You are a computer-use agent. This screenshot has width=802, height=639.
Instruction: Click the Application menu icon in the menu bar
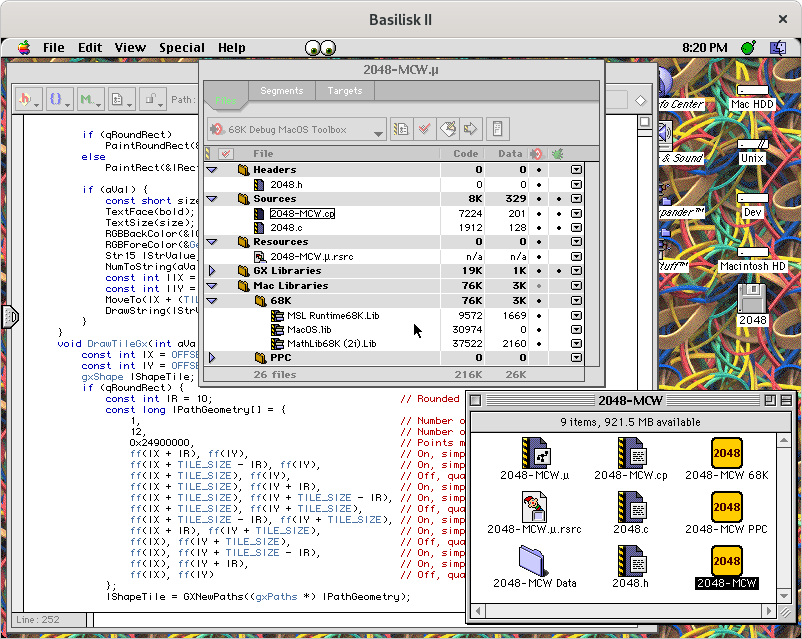(778, 48)
